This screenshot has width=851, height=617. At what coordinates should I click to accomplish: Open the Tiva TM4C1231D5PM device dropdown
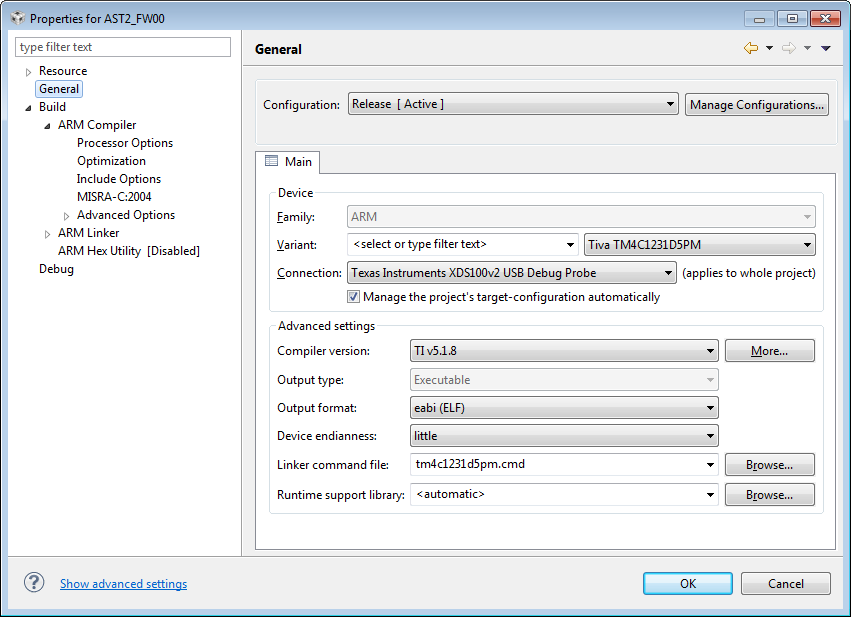click(700, 245)
